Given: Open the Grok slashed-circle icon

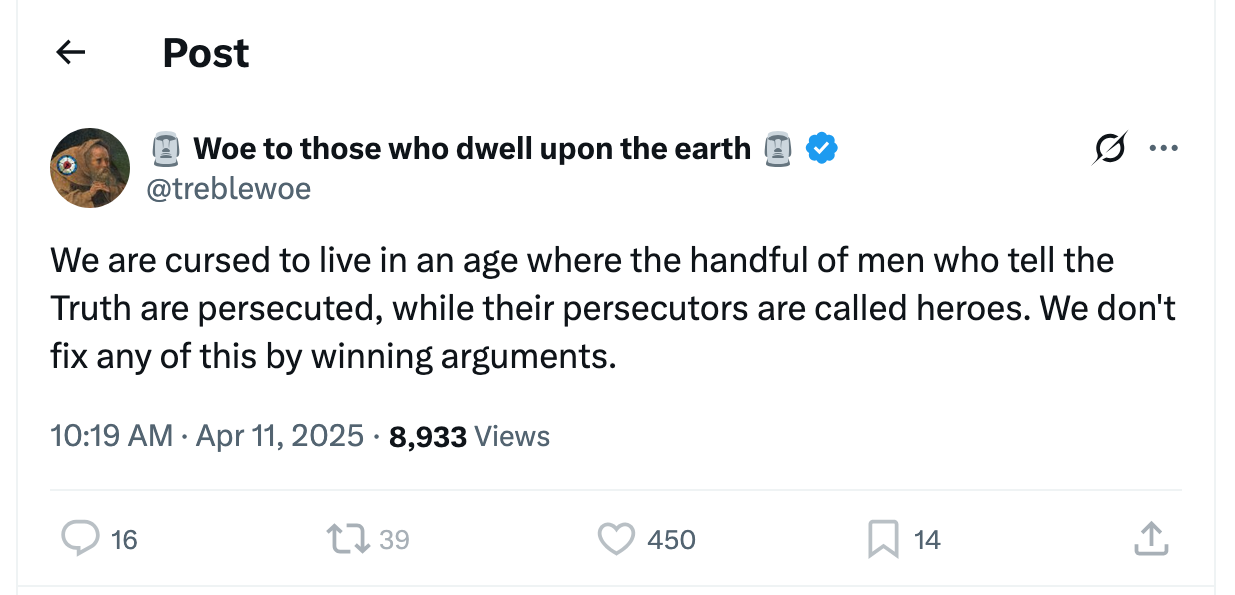Looking at the screenshot, I should pyautogui.click(x=1108, y=149).
